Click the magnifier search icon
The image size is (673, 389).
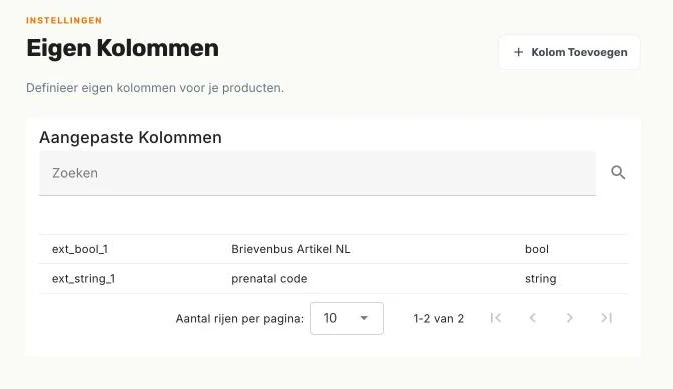(x=618, y=173)
